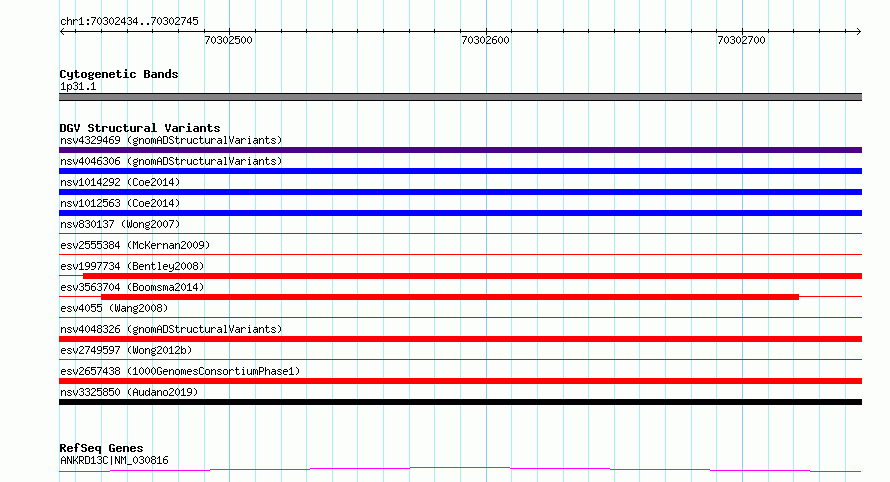Click the black nsv3325850 variant bar
890x482 pixels.
click(460, 402)
